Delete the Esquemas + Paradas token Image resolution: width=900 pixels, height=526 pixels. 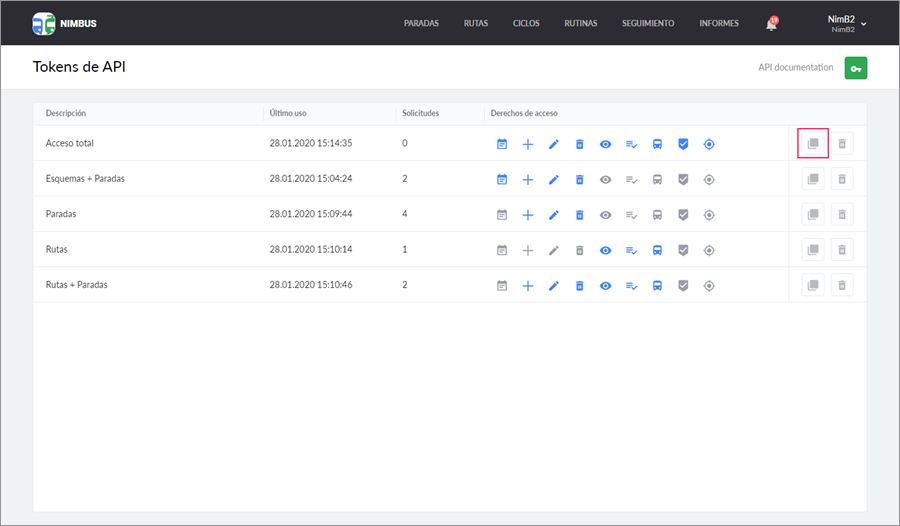(x=842, y=179)
